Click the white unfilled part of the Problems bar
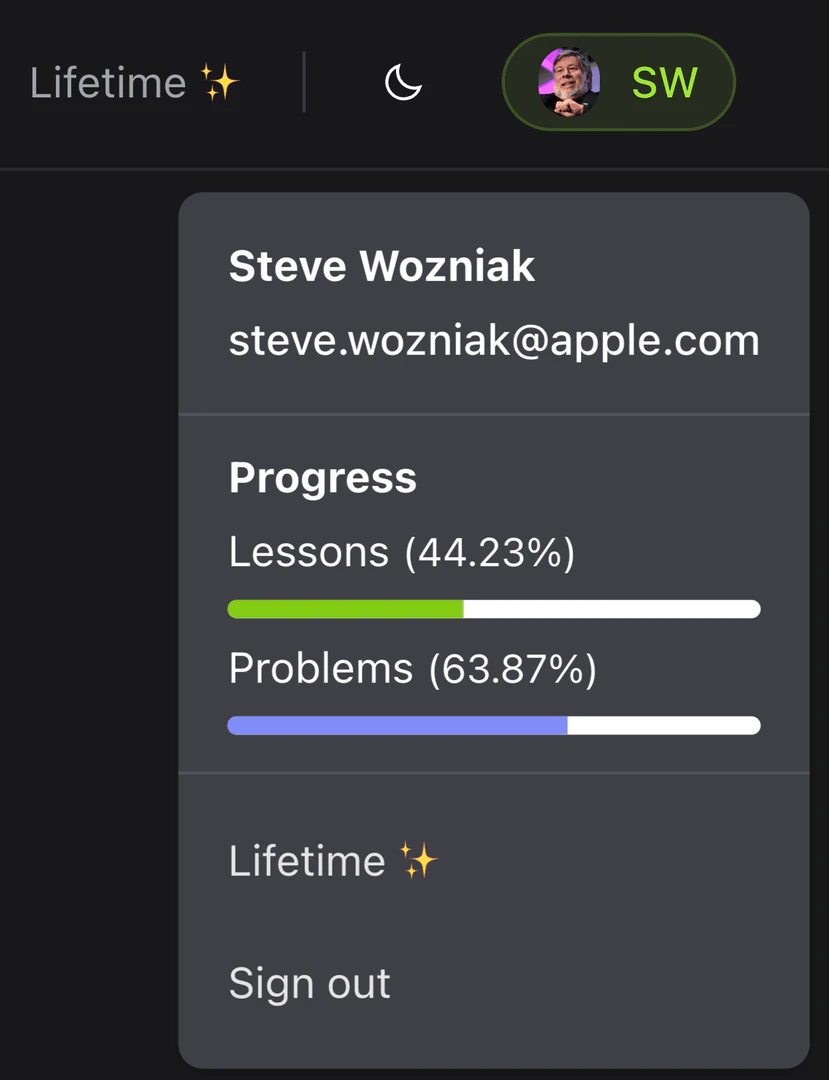The height and width of the screenshot is (1080, 829). pos(663,725)
